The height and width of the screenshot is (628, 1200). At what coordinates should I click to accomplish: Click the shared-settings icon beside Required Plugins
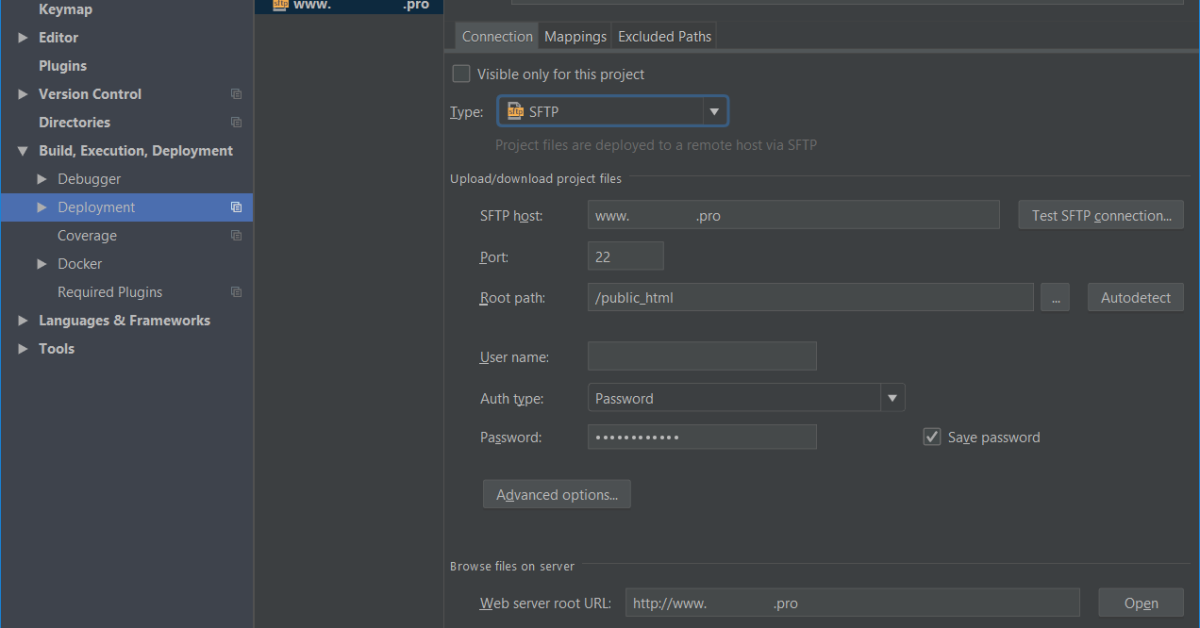(x=236, y=291)
